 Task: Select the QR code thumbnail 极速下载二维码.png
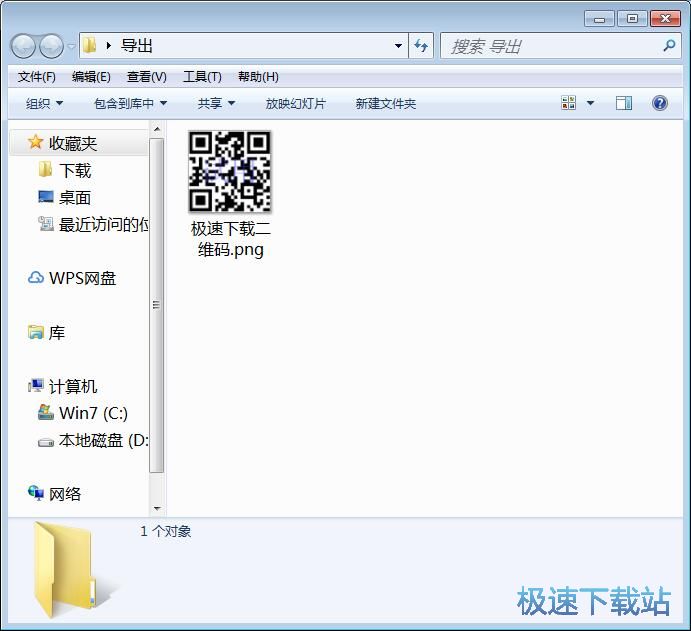[x=230, y=171]
